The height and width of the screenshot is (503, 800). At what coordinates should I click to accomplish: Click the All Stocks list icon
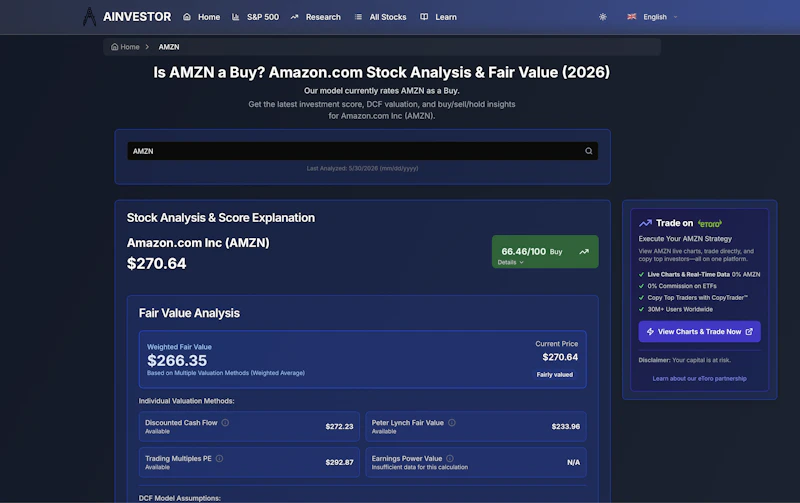click(358, 17)
